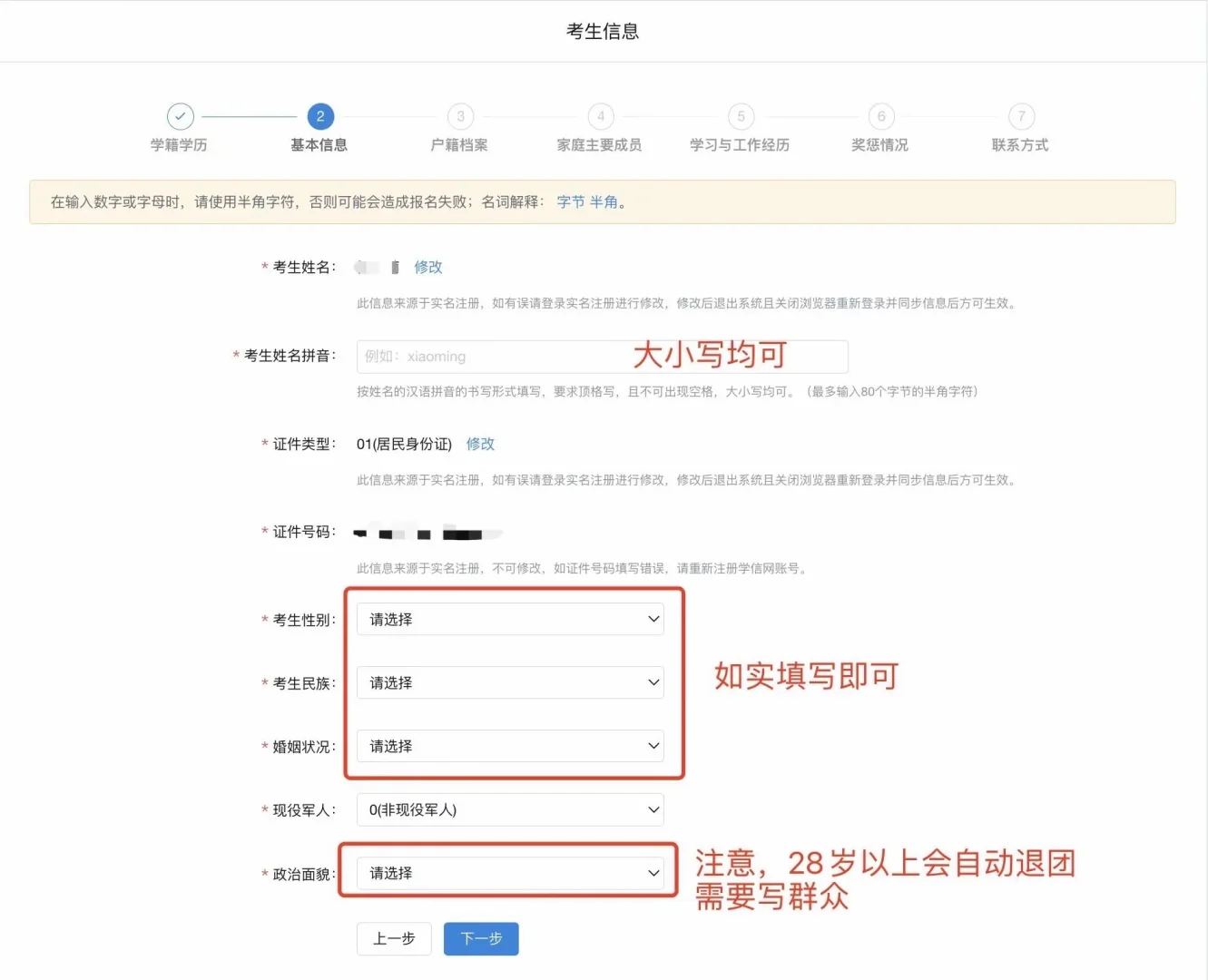Click the completed checkmark icon on 学籍学历 step

(180, 116)
